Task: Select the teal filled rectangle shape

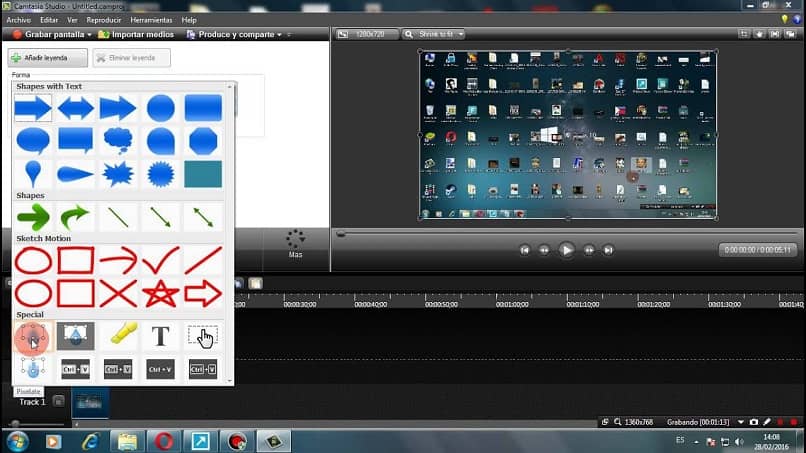Action: pyautogui.click(x=203, y=174)
